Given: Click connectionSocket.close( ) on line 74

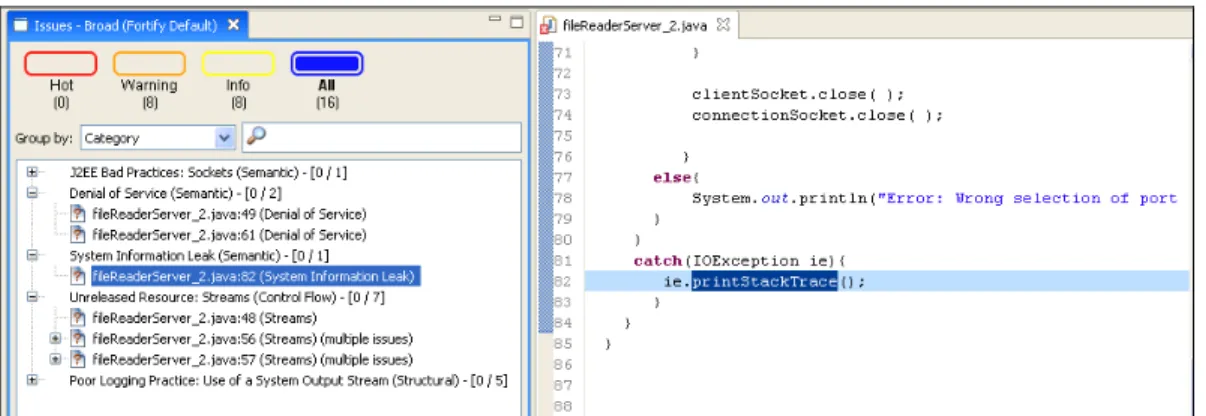Looking at the screenshot, I should 818,115.
